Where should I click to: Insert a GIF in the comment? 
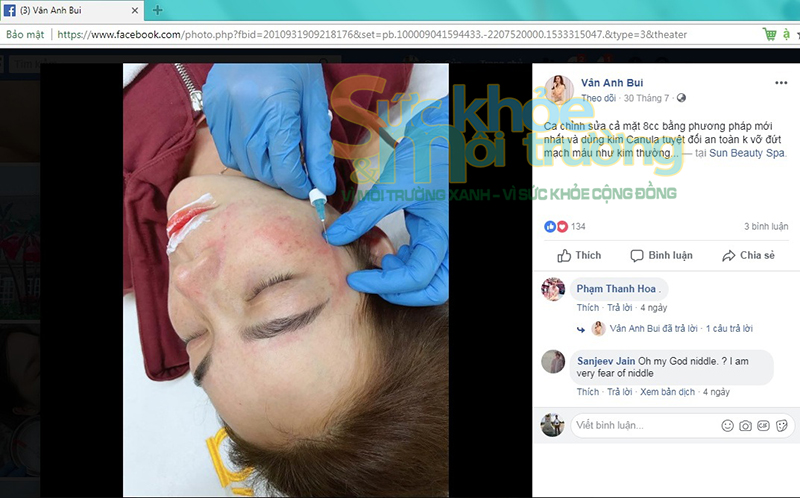pyautogui.click(x=763, y=426)
